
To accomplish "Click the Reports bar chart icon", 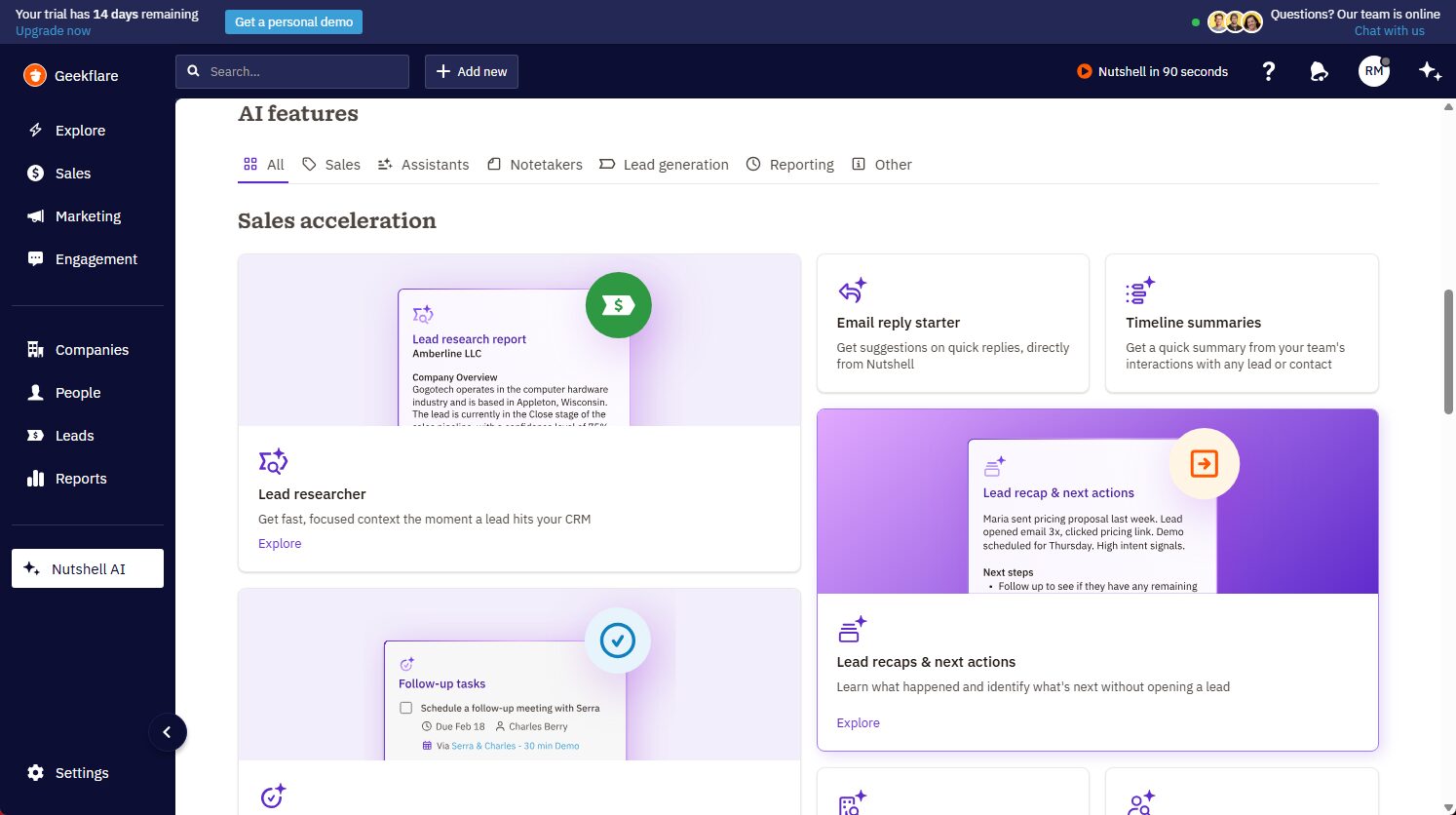I will tap(36, 479).
